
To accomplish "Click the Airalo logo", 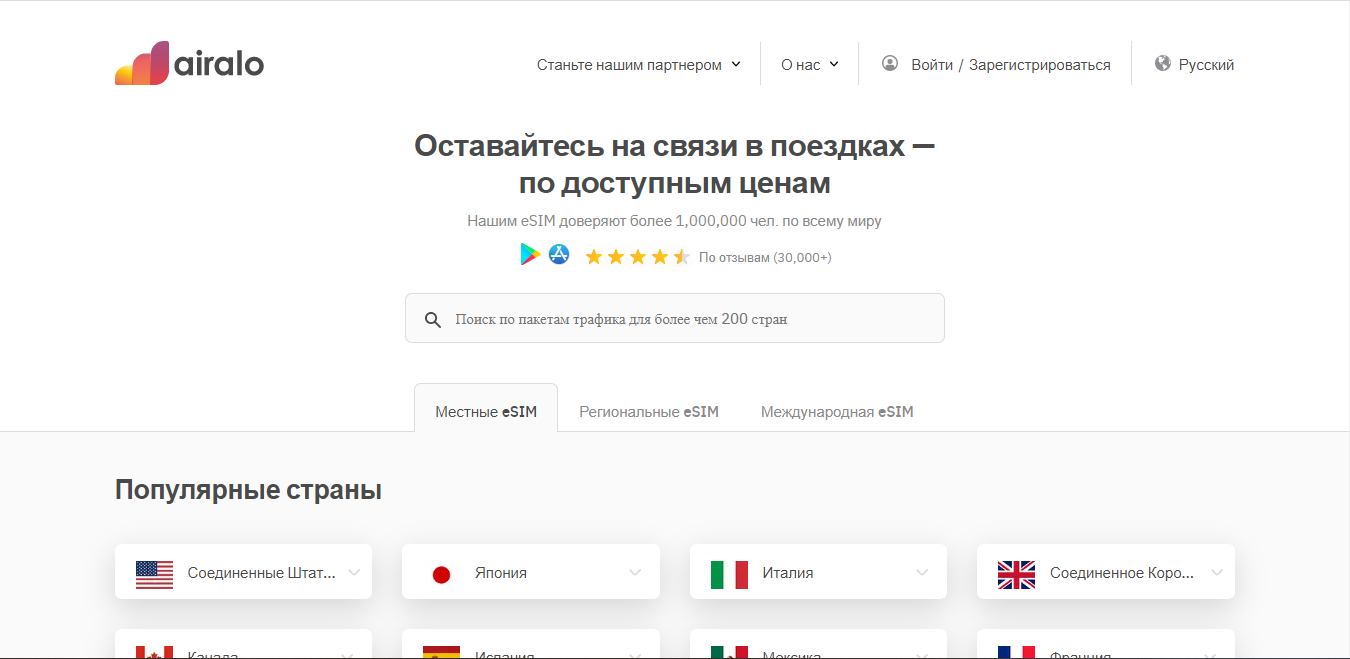I will [189, 64].
